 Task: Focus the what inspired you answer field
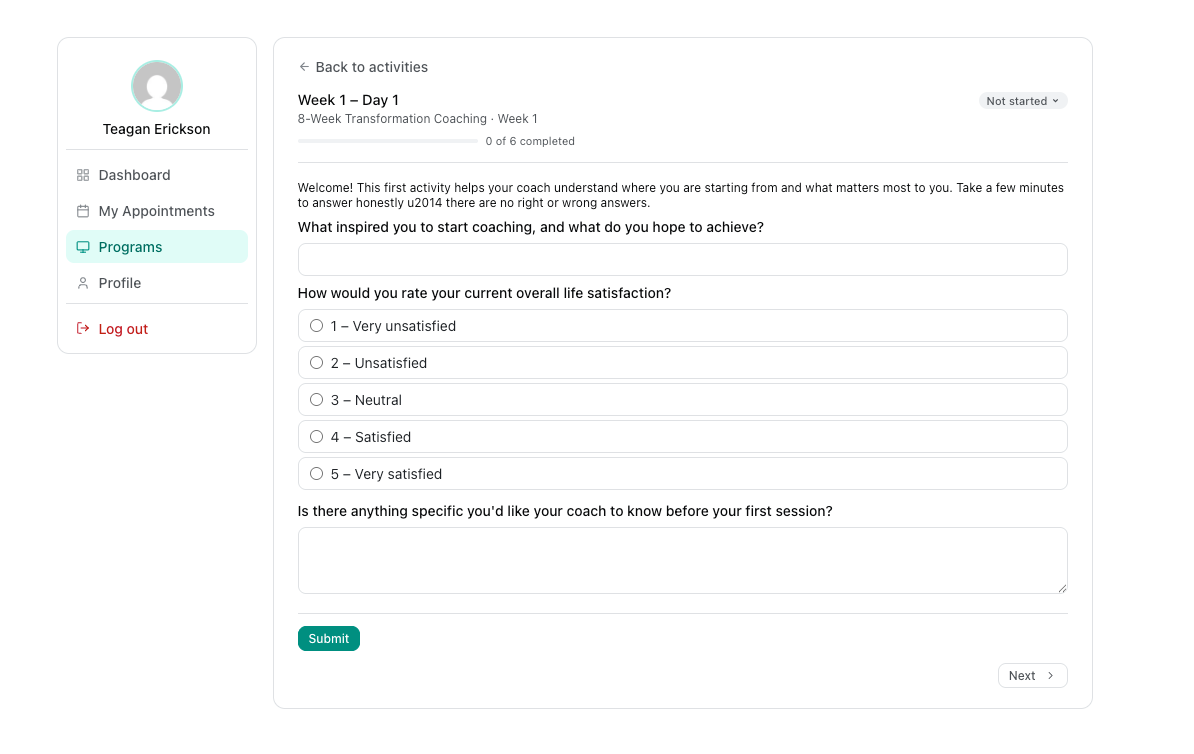pyautogui.click(x=682, y=260)
